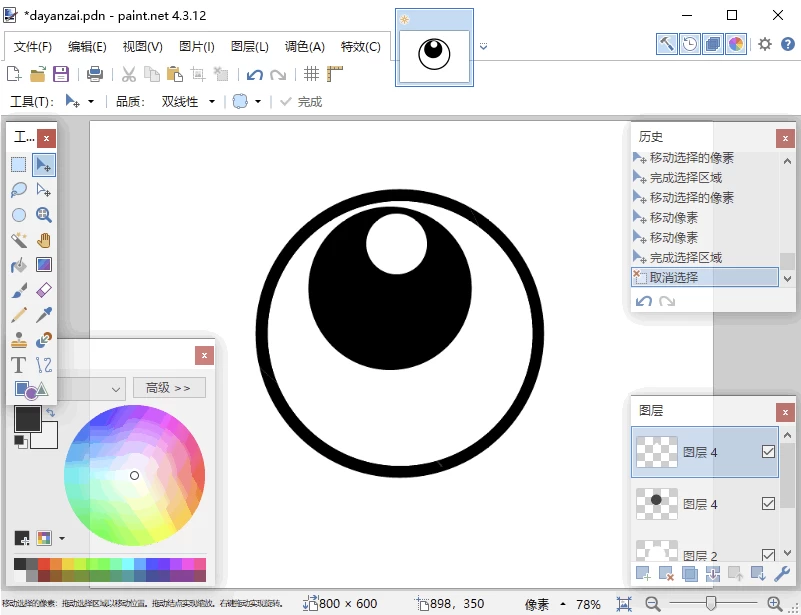
Task: Pick the Color Picker eyedropper tool
Action: (44, 315)
